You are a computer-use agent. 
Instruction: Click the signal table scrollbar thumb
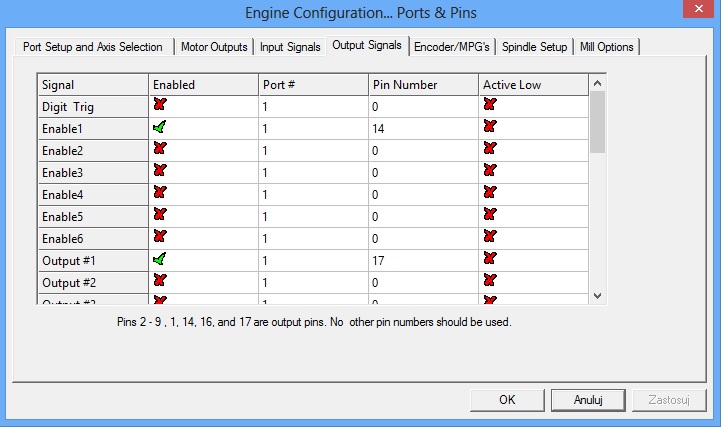(597, 122)
